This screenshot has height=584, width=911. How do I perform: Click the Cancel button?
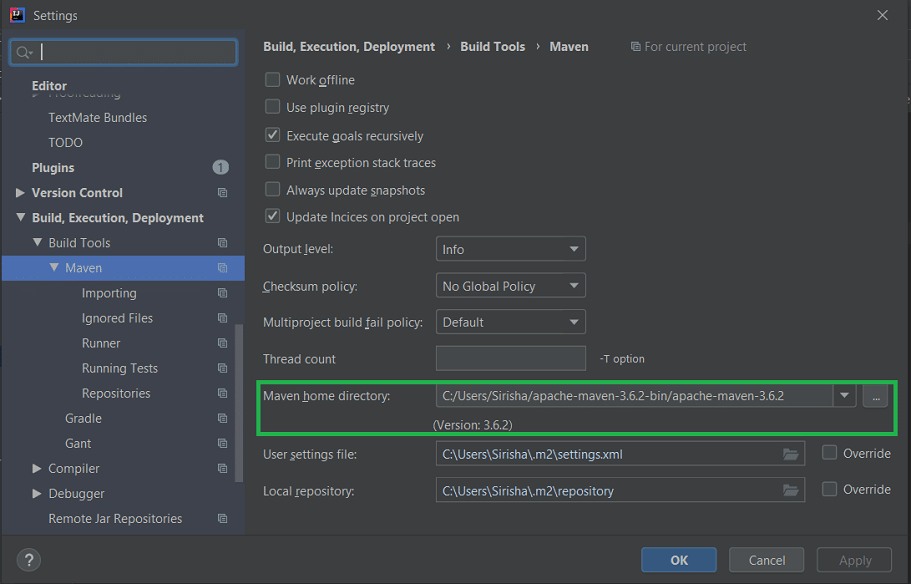(766, 560)
